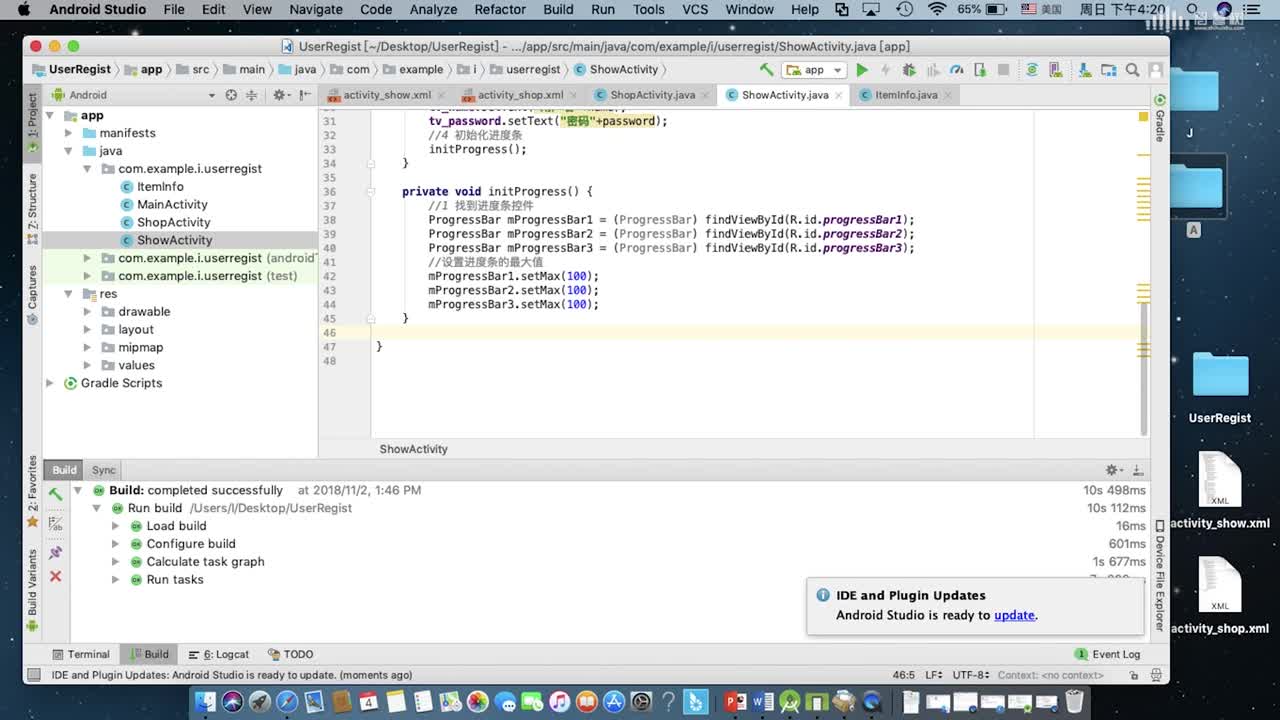Click ShowActivity breadcrumb below the editor
This screenshot has height=720, width=1280.
(413, 449)
